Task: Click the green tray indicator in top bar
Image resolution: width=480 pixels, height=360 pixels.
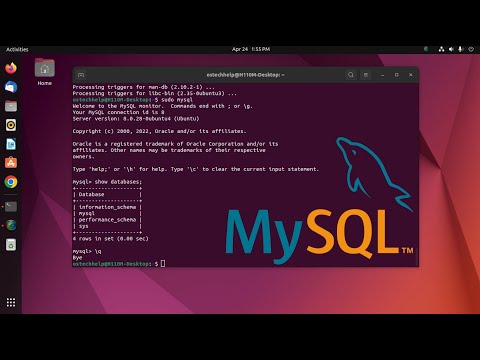Action: click(x=426, y=49)
